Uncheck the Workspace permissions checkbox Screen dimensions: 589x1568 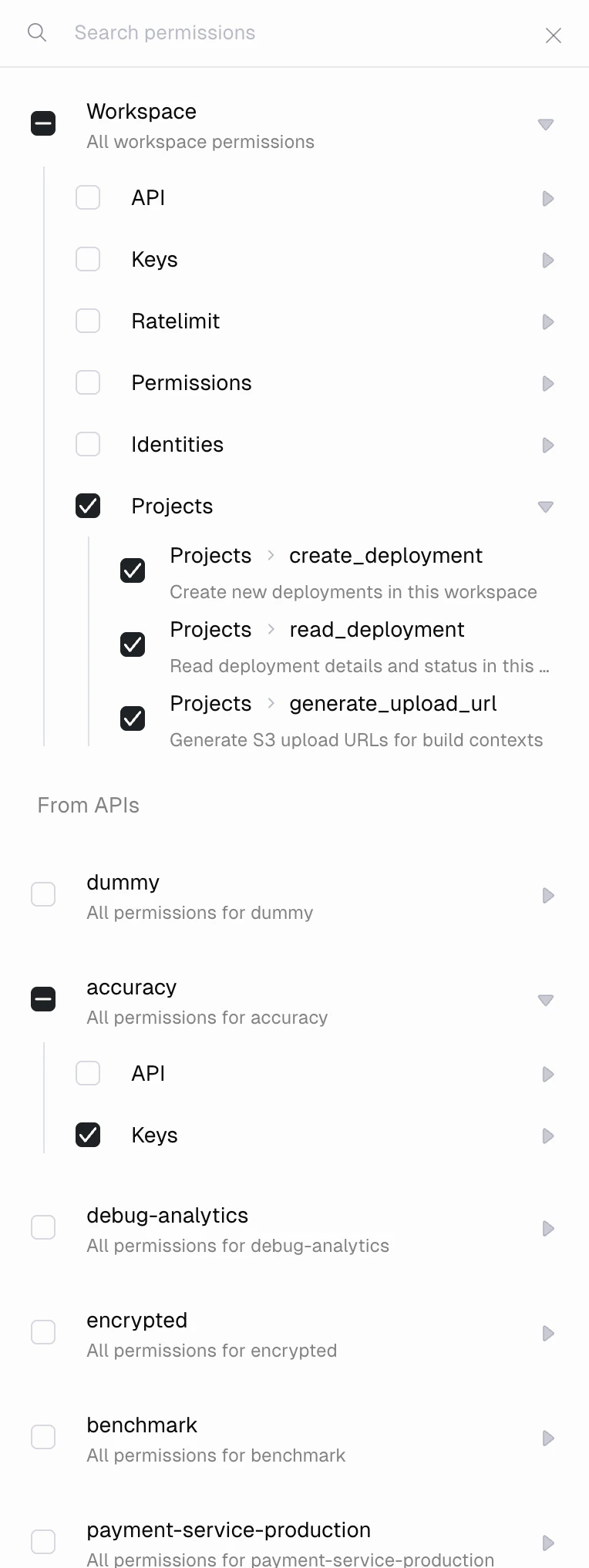pyautogui.click(x=43, y=123)
